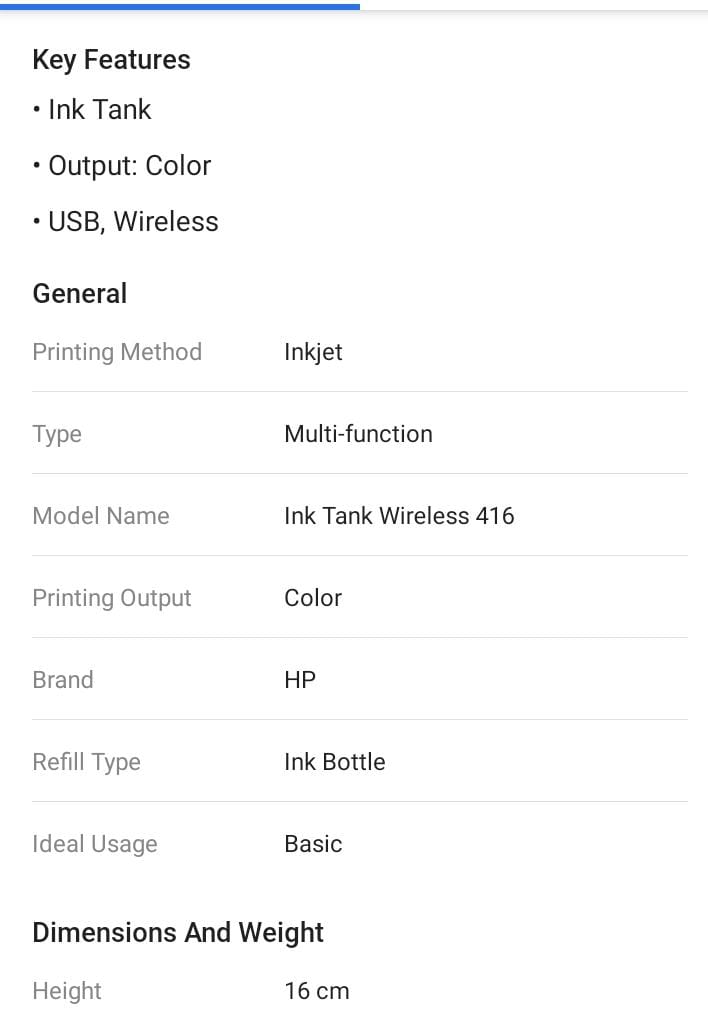Click the Dimensions And Weight heading
Viewport: 708px width, 1021px height.
point(178,933)
